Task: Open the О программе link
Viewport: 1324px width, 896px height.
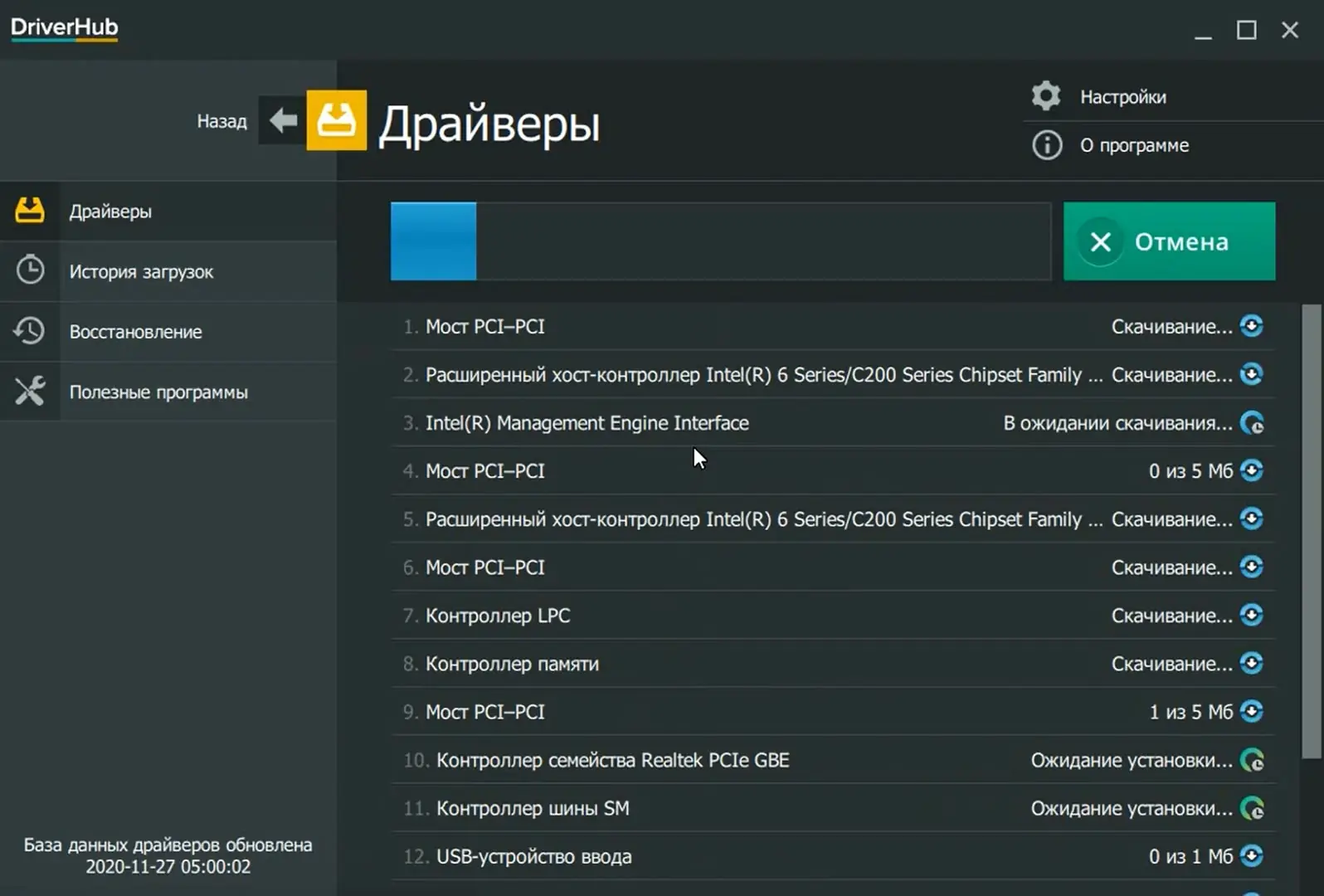Action: coord(1134,146)
